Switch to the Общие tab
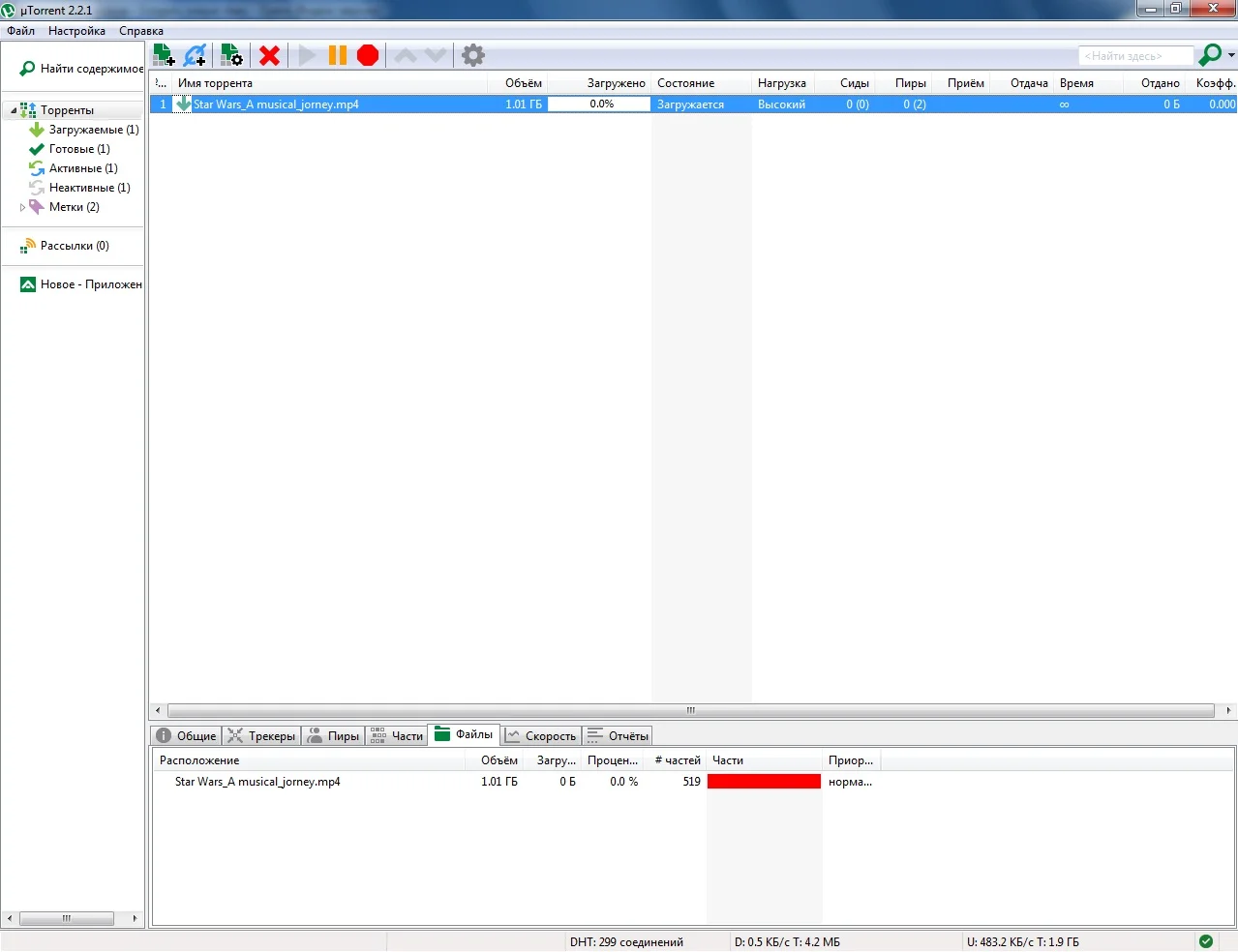This screenshot has width=1238, height=952. (187, 736)
